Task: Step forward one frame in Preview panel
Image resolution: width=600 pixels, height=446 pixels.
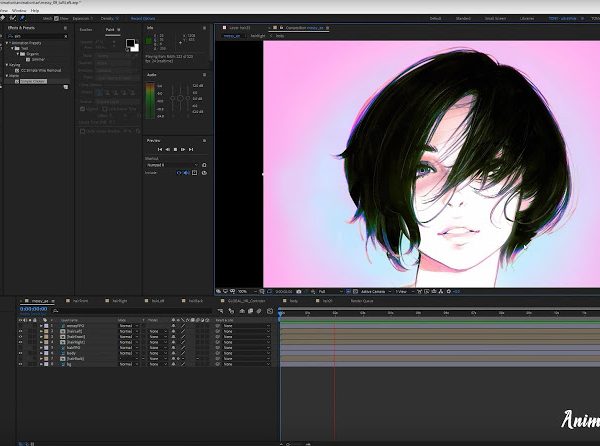Action: point(183,150)
